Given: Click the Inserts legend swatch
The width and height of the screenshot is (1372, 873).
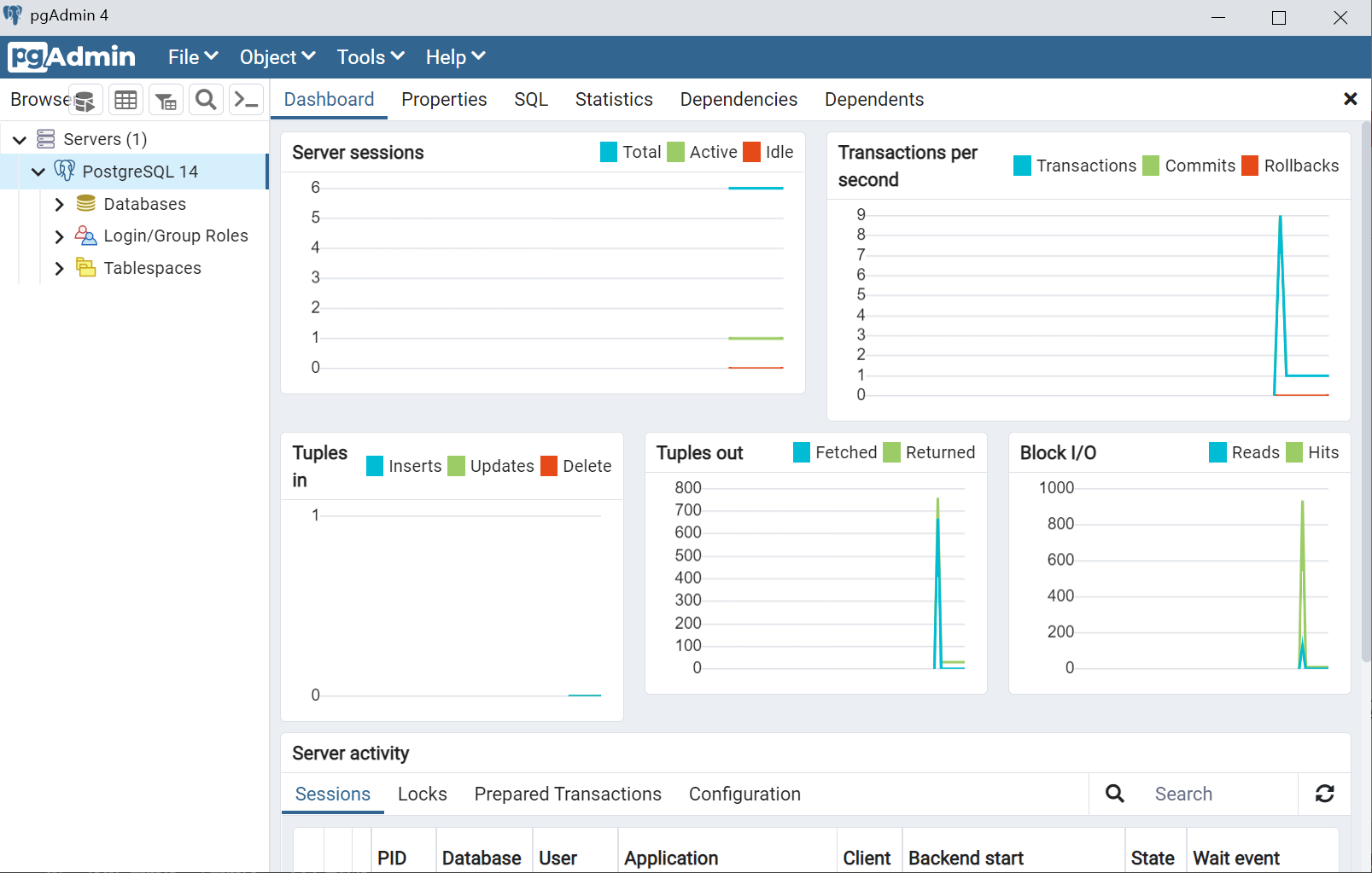Looking at the screenshot, I should tap(375, 466).
